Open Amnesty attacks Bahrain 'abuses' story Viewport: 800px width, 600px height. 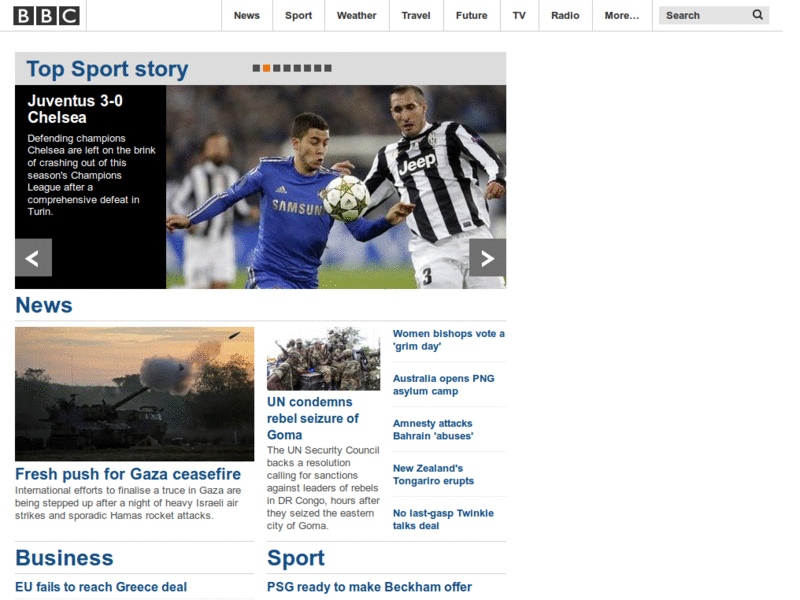point(433,430)
